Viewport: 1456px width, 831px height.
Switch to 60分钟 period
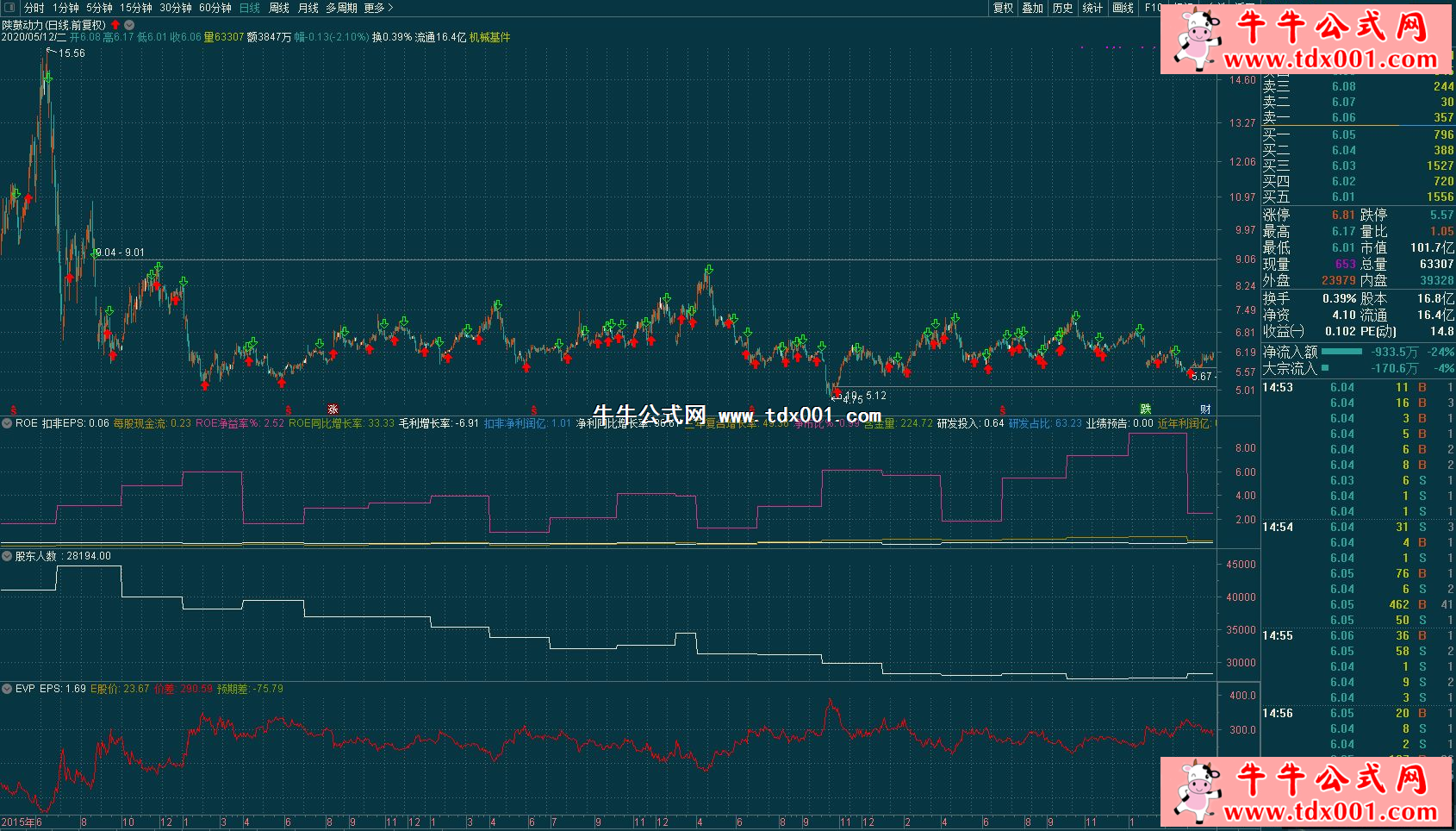[215, 8]
